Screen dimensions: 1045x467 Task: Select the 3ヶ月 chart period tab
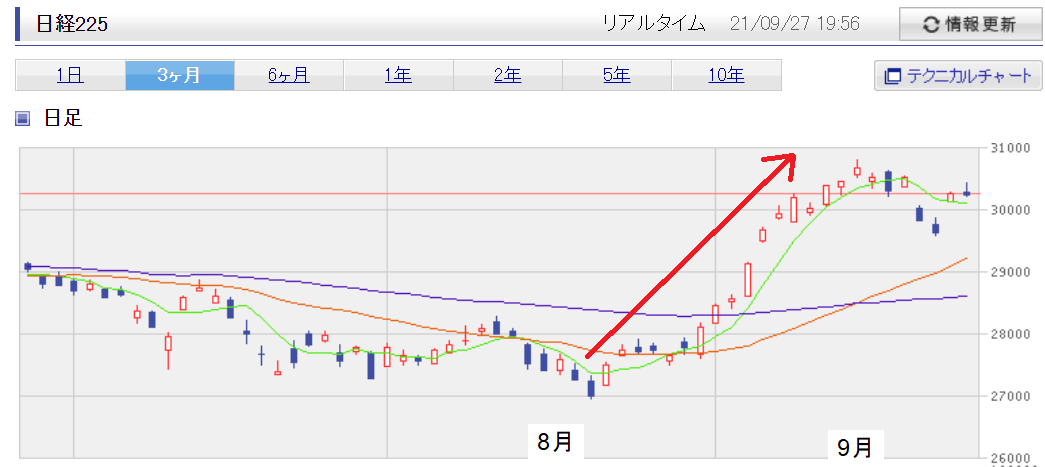[180, 75]
